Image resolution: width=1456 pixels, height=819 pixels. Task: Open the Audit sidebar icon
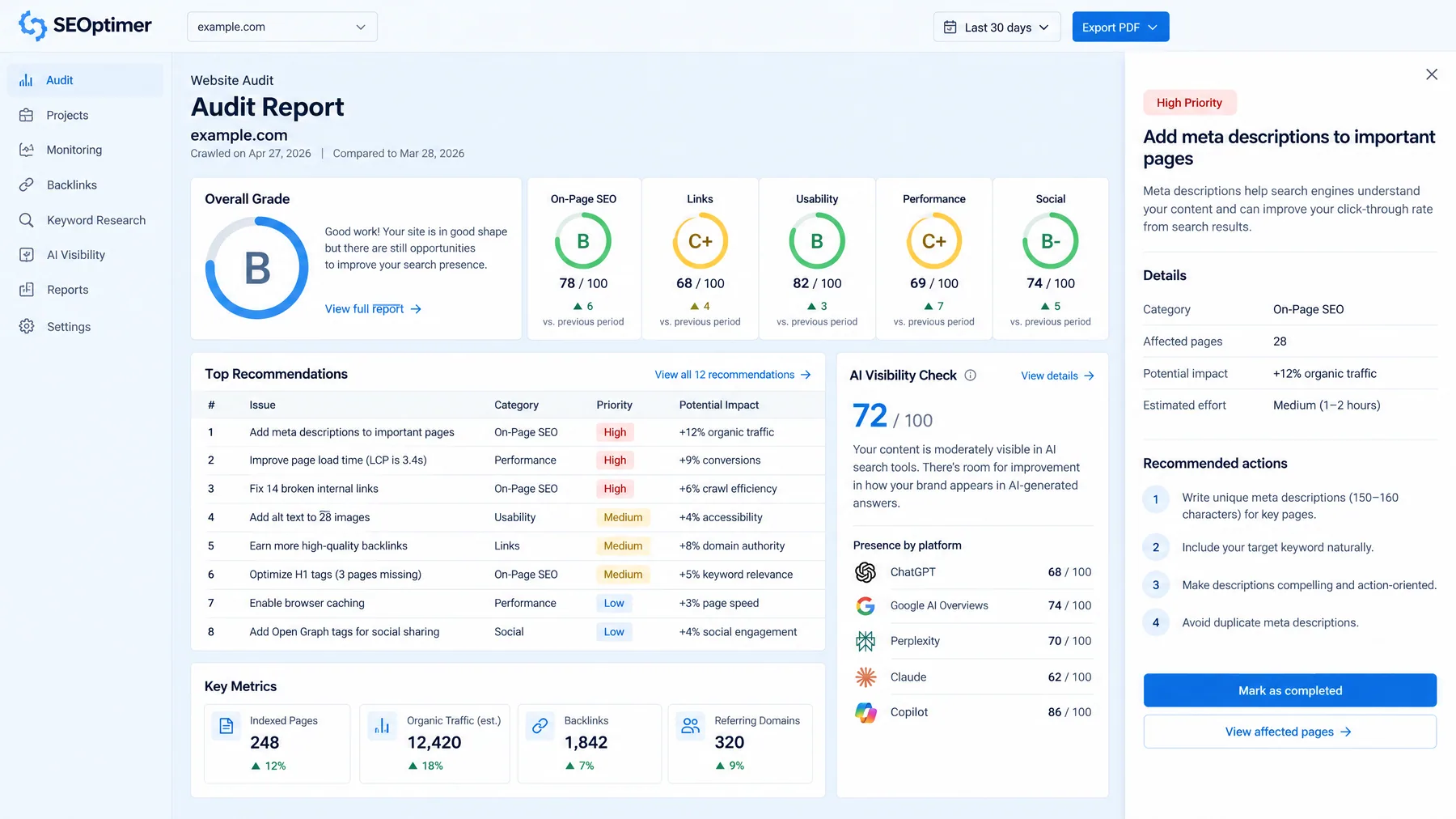point(26,80)
